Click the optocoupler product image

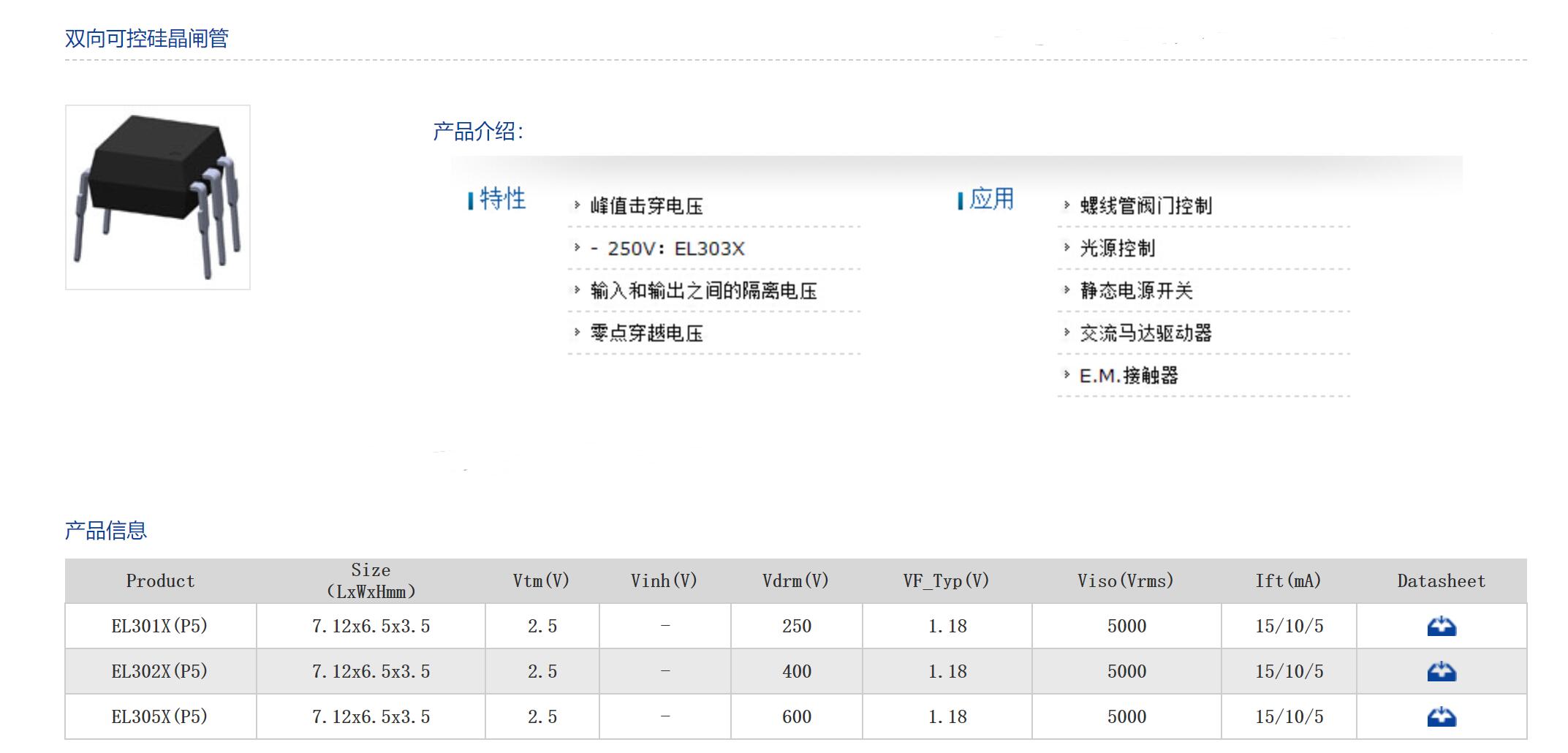pyautogui.click(x=158, y=197)
